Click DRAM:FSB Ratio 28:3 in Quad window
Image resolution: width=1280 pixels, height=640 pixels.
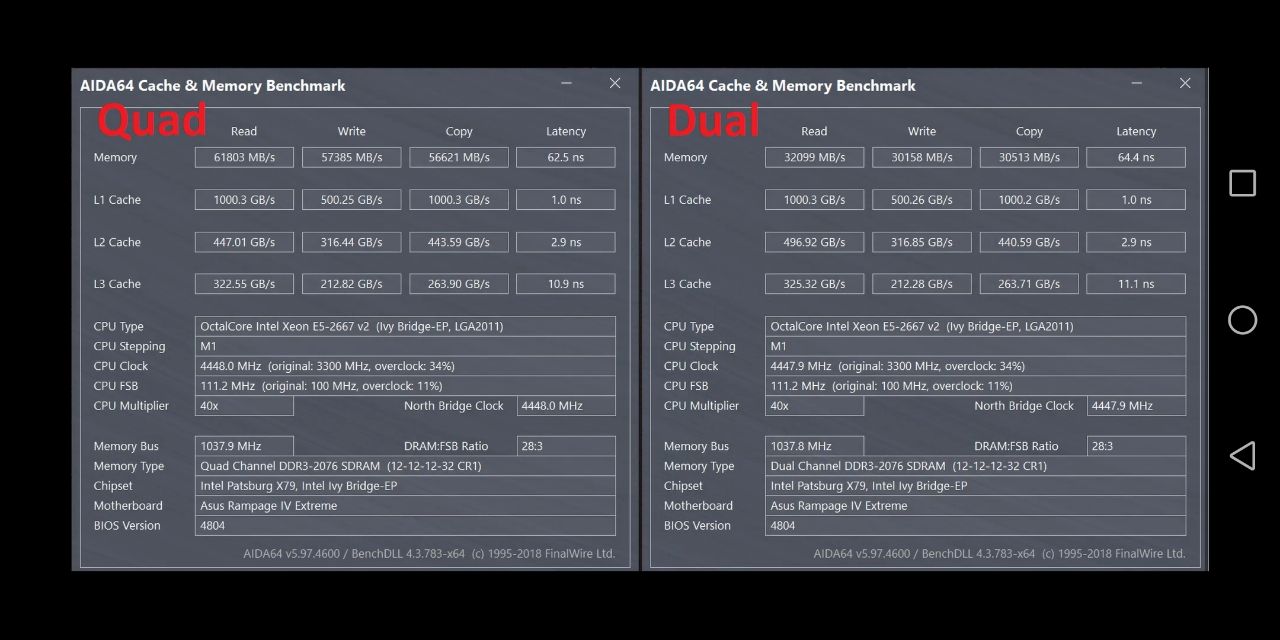(x=566, y=446)
